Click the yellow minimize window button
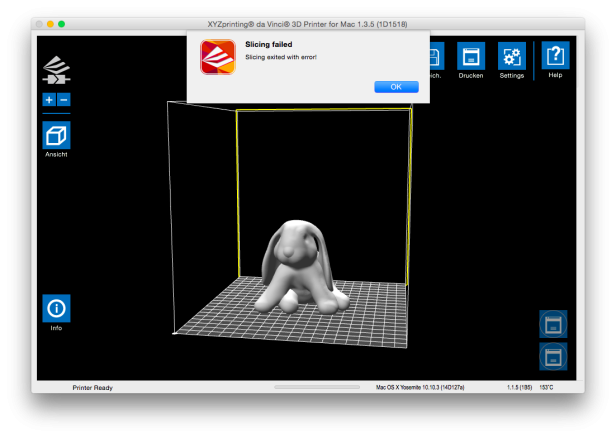 pos(50,24)
